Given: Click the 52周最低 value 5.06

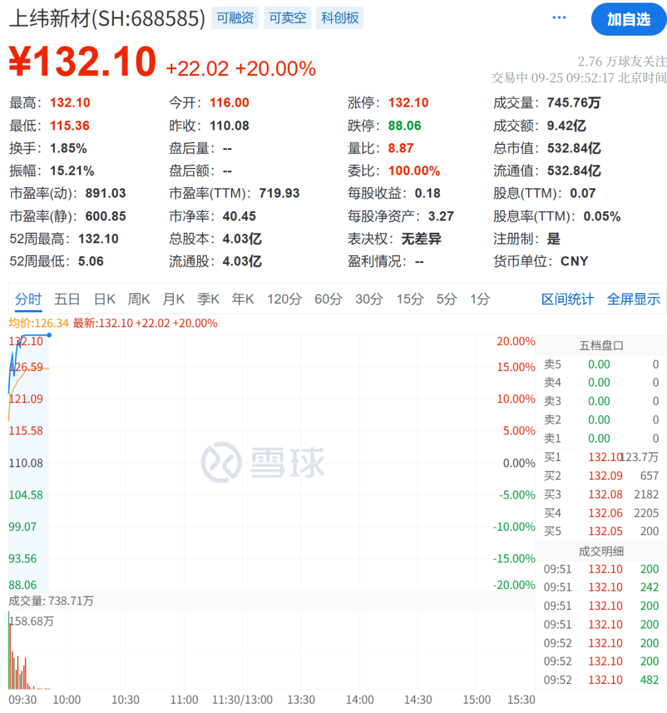Looking at the screenshot, I should click(91, 261).
